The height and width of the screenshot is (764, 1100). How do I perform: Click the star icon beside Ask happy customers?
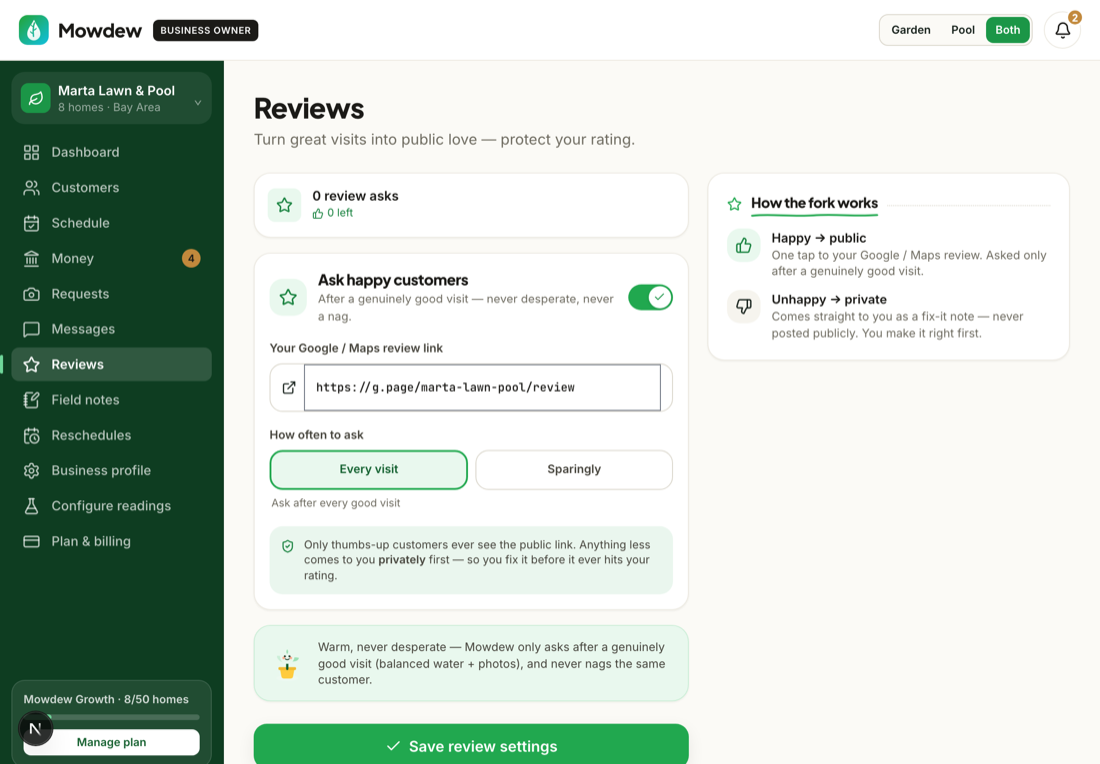(288, 297)
